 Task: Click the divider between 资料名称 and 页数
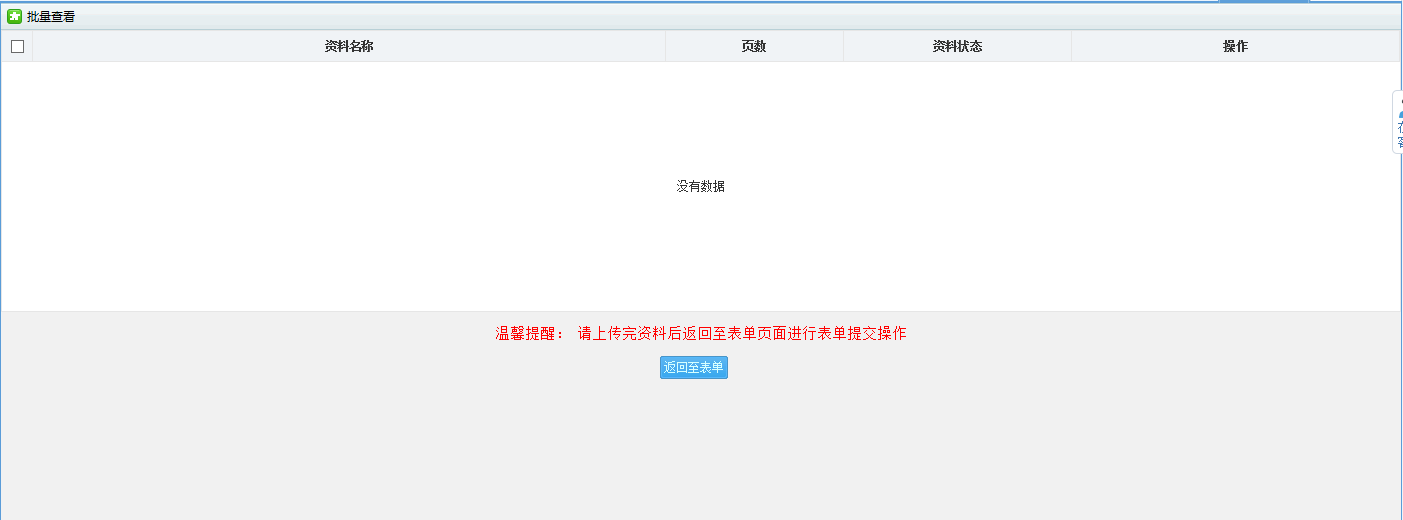(x=665, y=46)
